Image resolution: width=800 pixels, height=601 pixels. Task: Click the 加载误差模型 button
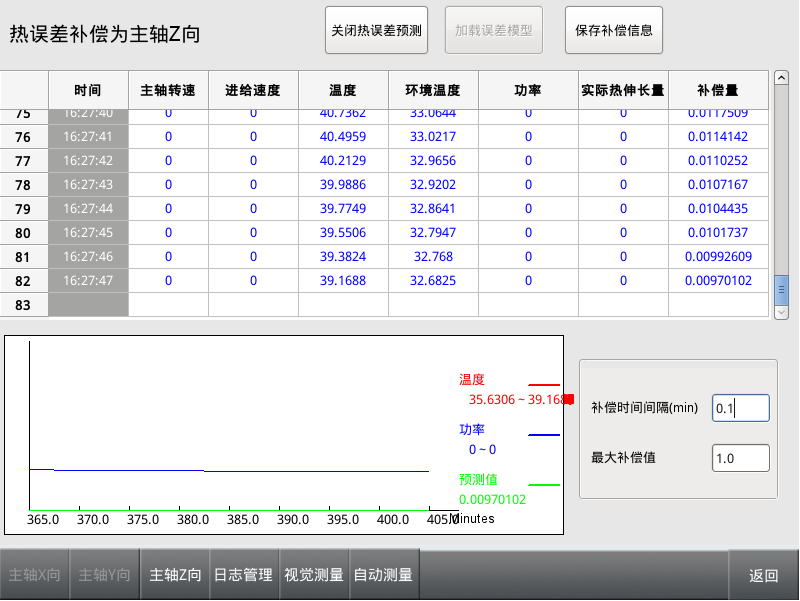pos(494,30)
